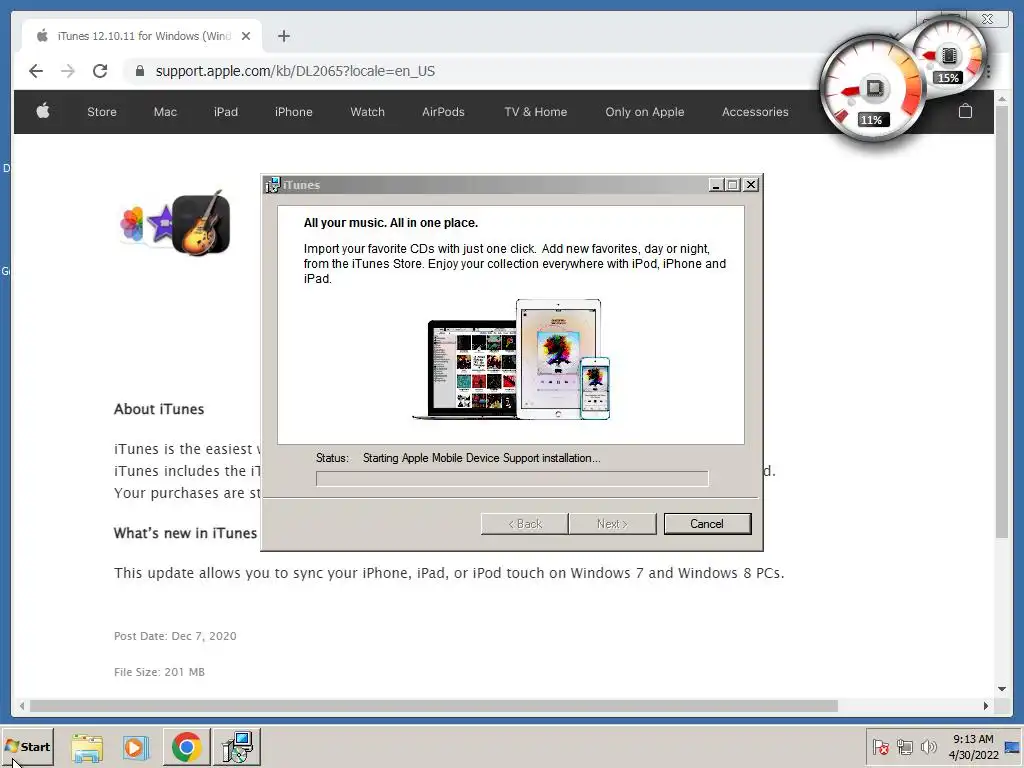Click the taskbar clock showing 9:13 AM
This screenshot has width=1024, height=768.
(x=973, y=746)
